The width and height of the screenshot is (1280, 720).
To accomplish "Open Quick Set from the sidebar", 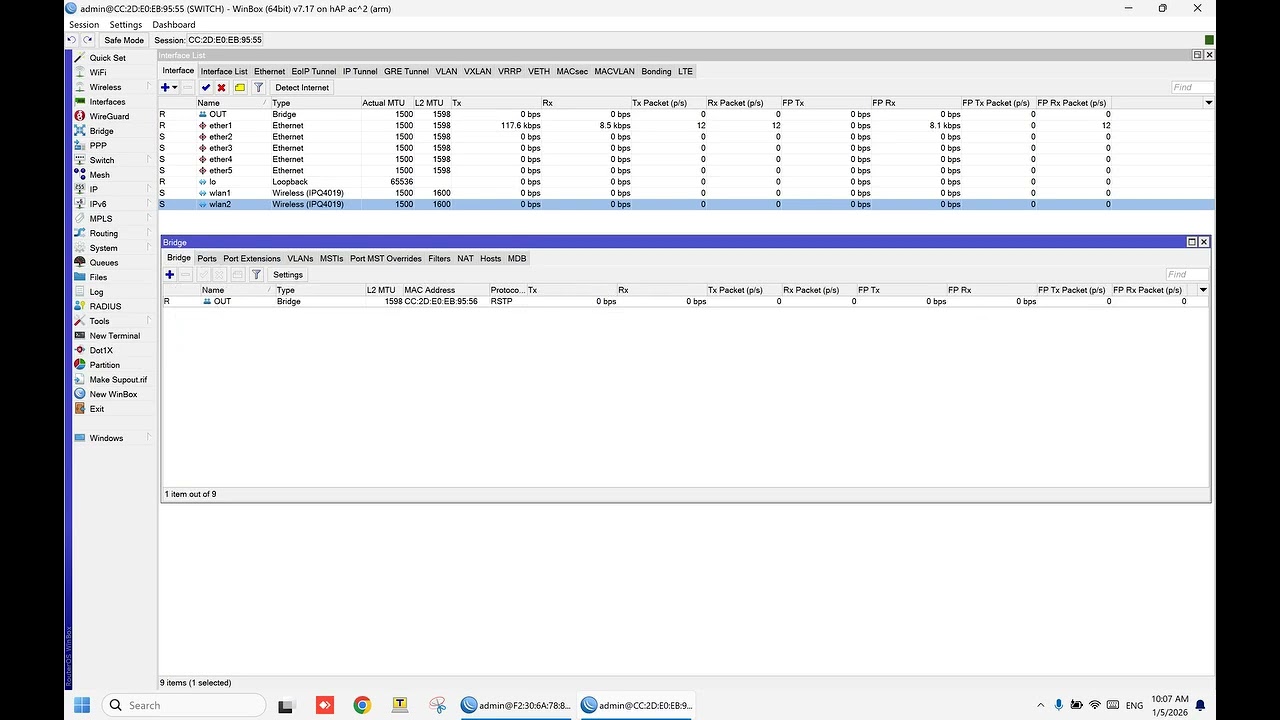I will pyautogui.click(x=108, y=58).
